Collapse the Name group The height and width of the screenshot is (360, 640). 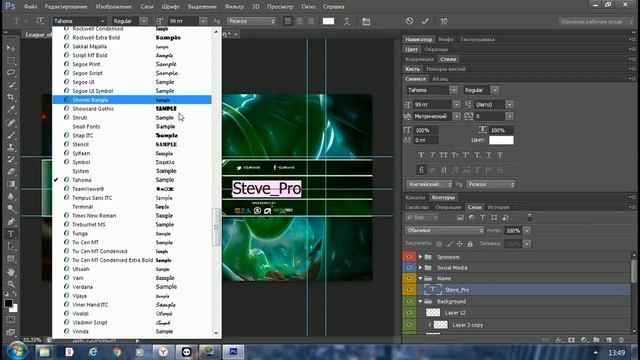tap(420, 278)
